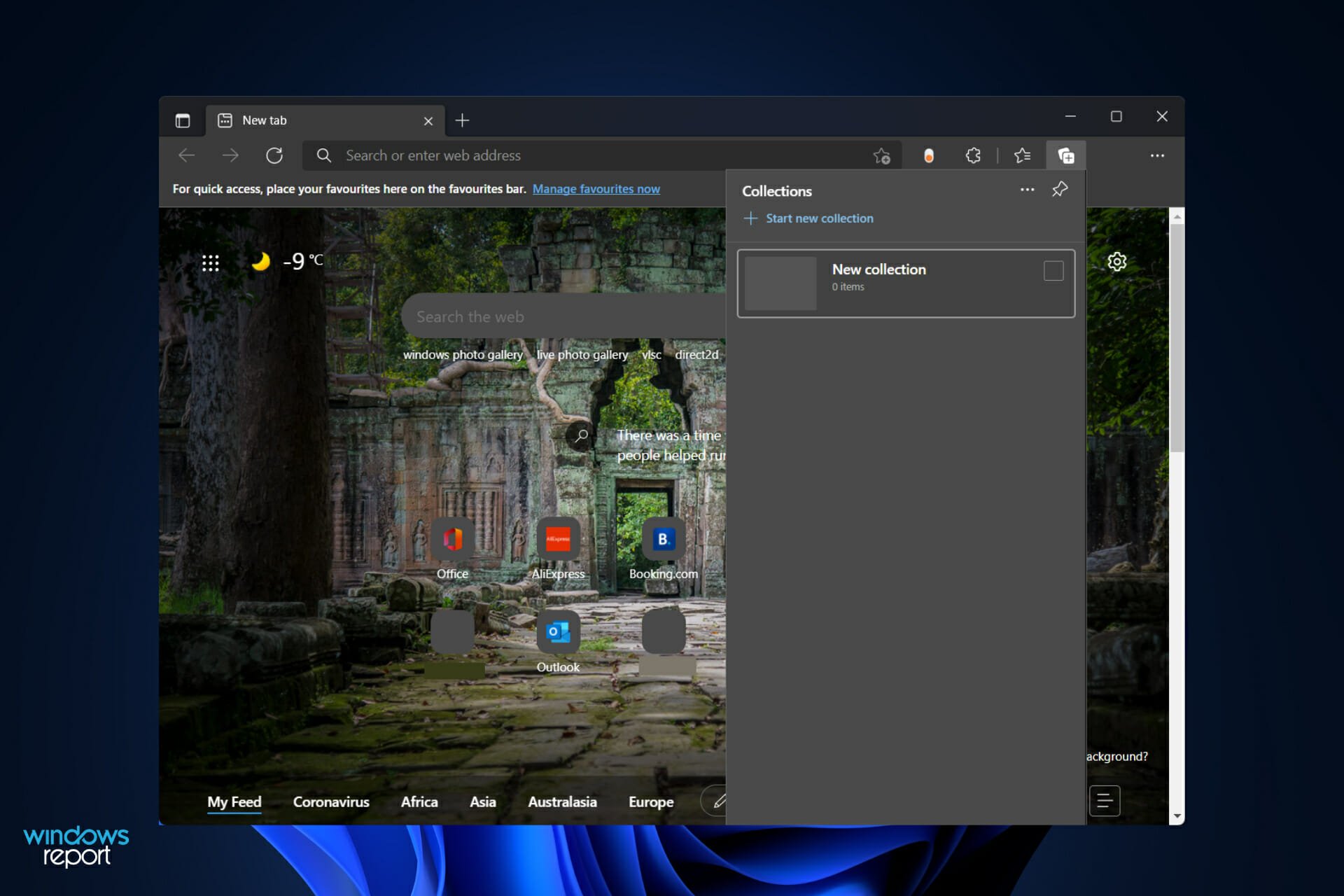Add this page to favourites star icon

pos(881,155)
